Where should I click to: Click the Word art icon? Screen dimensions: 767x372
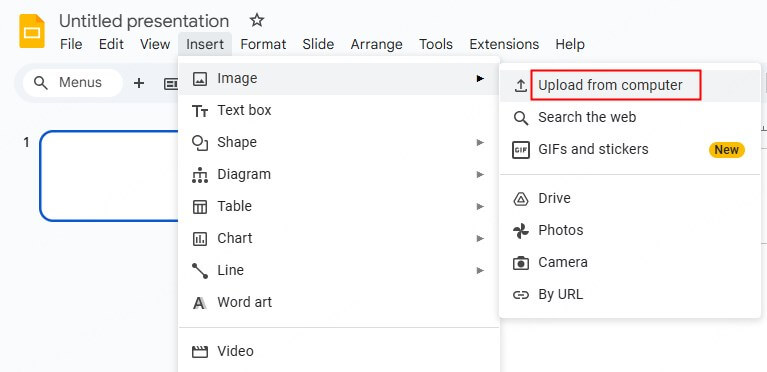point(199,303)
